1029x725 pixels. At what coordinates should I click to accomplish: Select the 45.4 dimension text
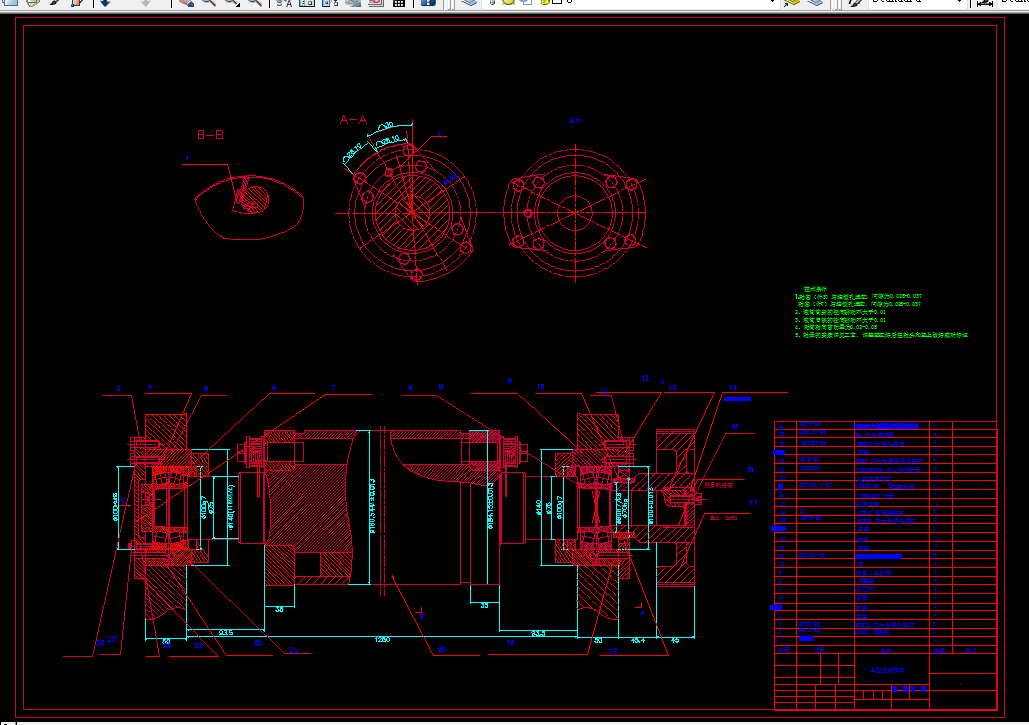click(x=637, y=640)
